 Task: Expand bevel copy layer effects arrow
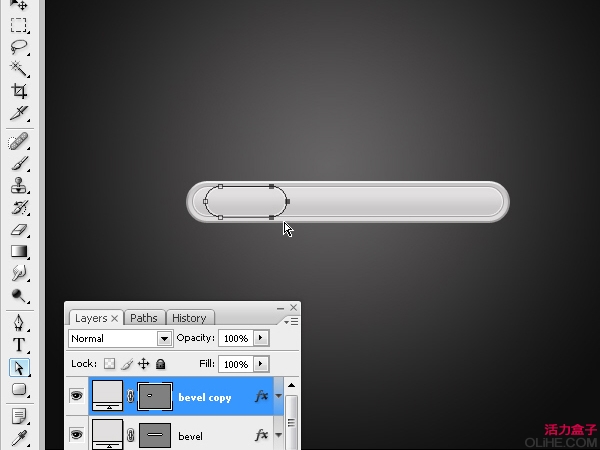click(279, 396)
